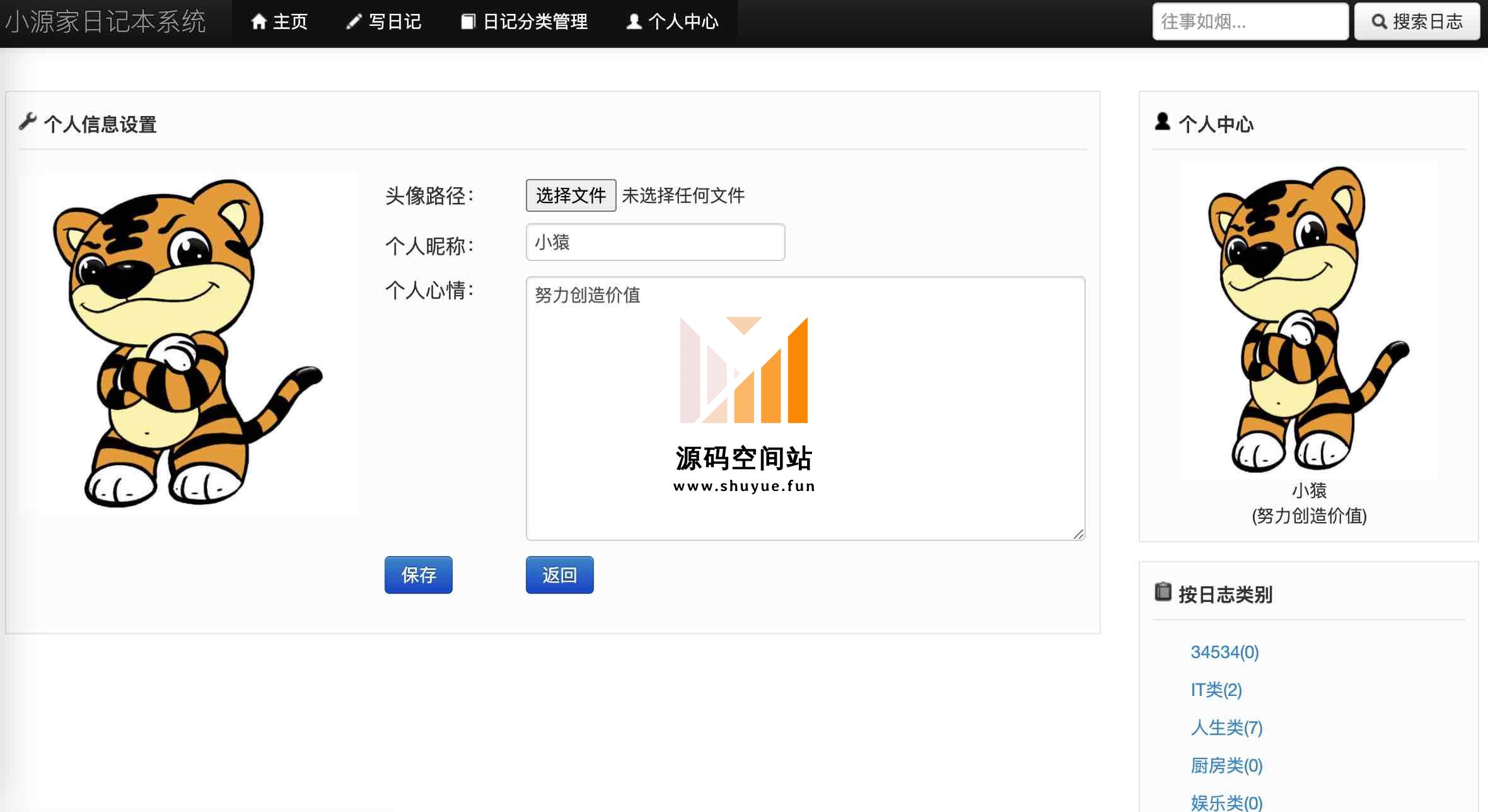Click the 头像路径 label

pyautogui.click(x=429, y=196)
